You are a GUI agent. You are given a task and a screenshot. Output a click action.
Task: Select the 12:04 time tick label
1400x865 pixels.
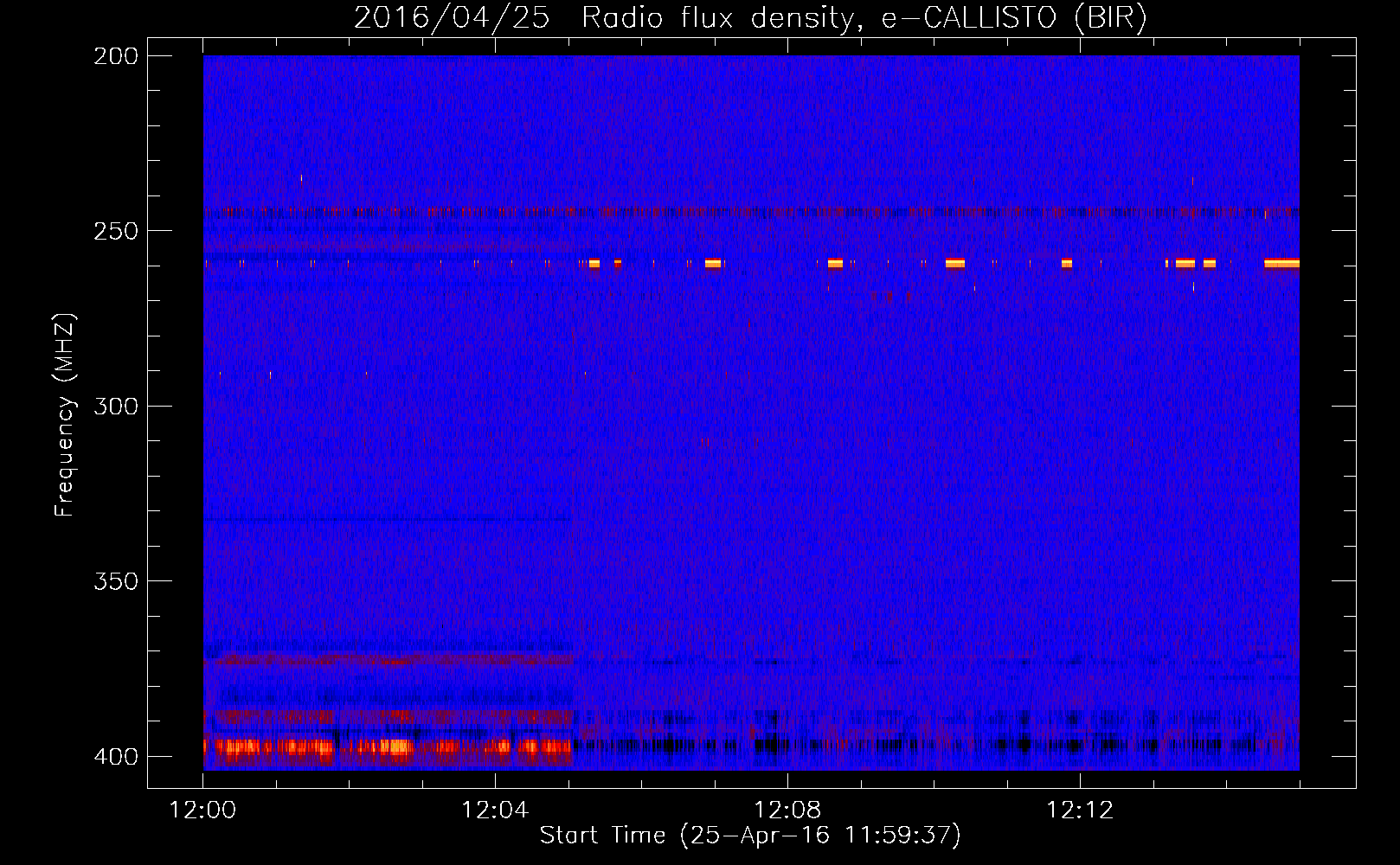click(x=495, y=811)
